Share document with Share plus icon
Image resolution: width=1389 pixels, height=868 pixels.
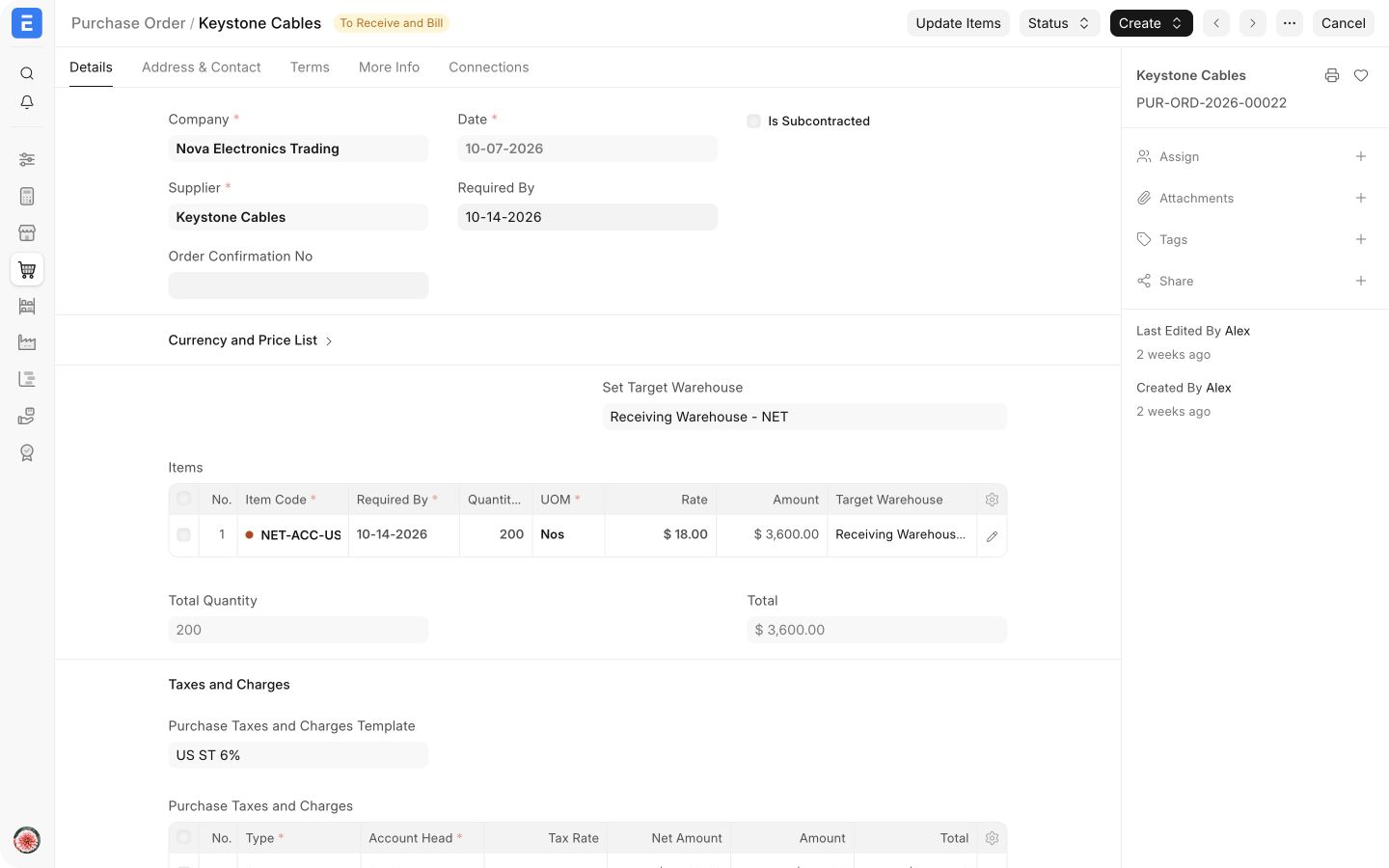pyautogui.click(x=1361, y=281)
